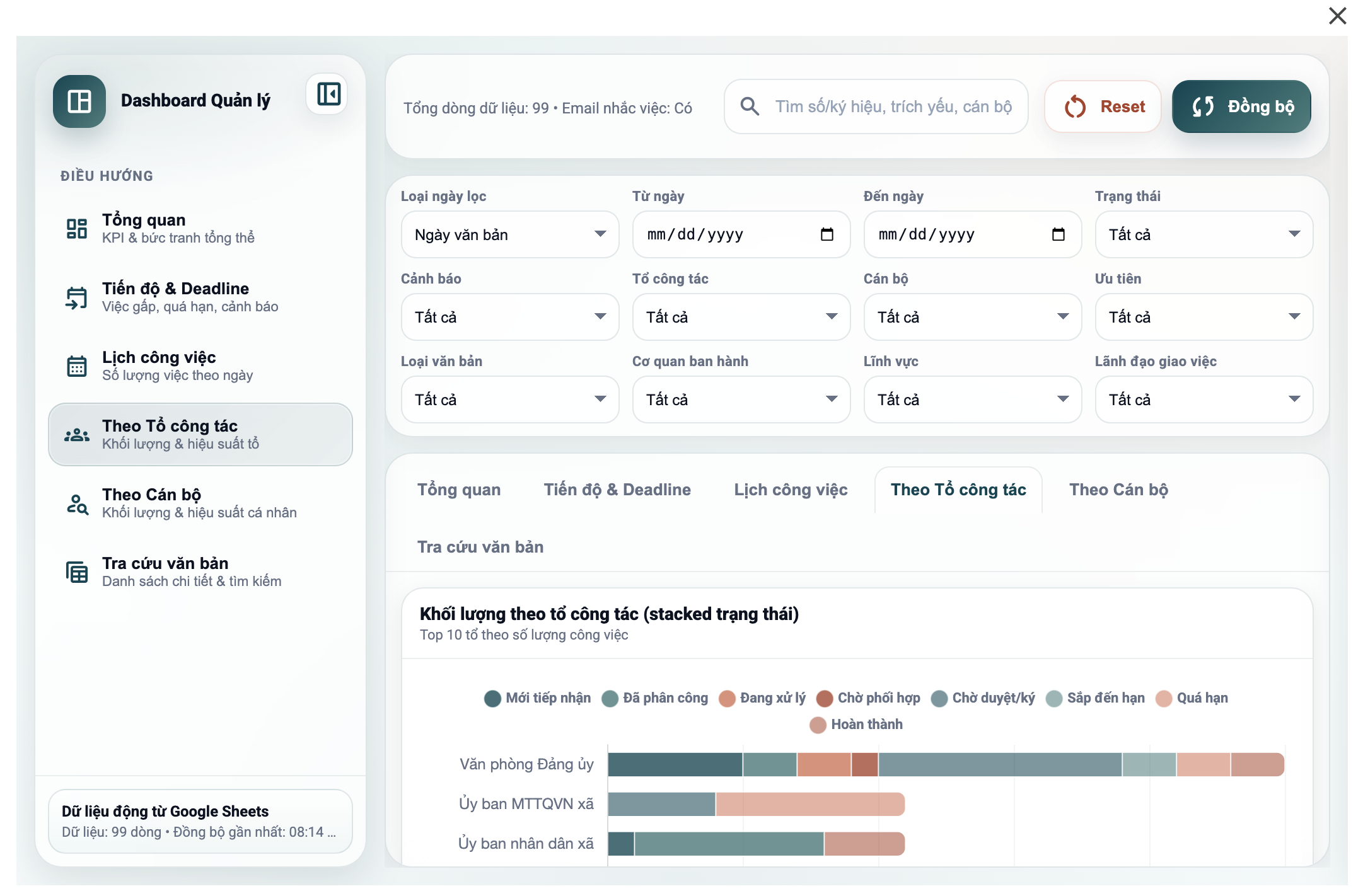This screenshot has height=896, width=1363.
Task: Open the Từ ngày calendar picker icon
Action: click(826, 234)
